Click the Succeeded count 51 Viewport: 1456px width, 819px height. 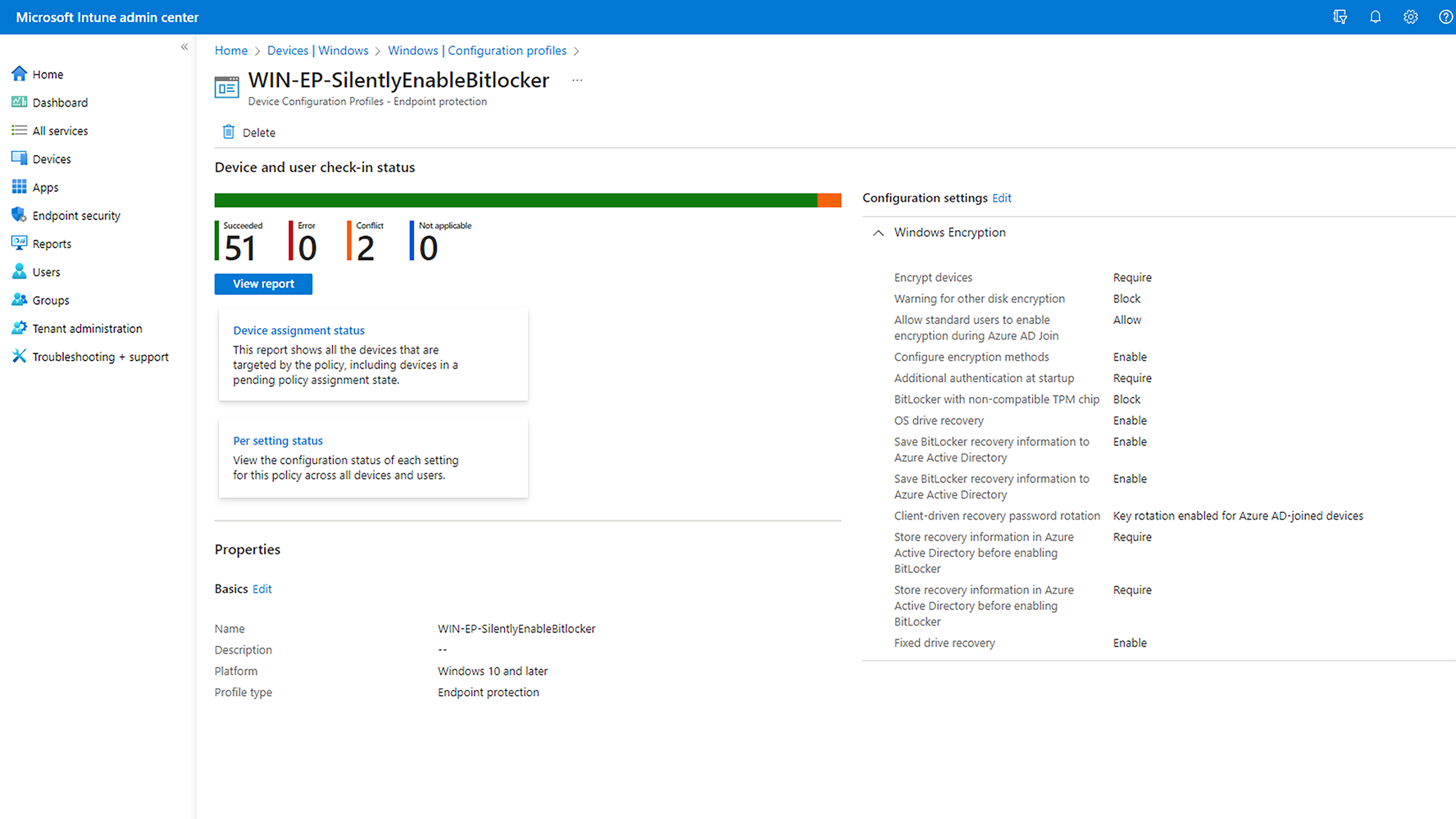[x=240, y=248]
